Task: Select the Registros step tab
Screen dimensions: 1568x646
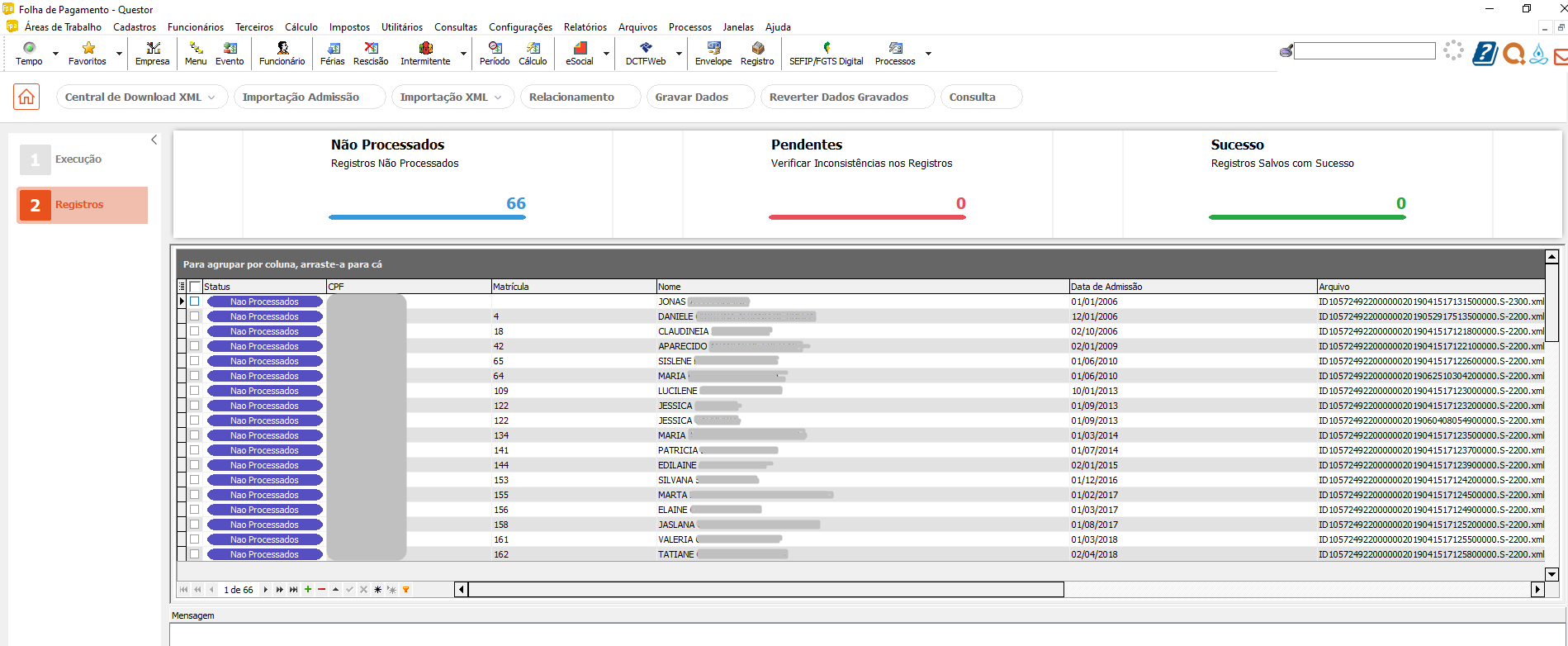Action: coord(83,205)
